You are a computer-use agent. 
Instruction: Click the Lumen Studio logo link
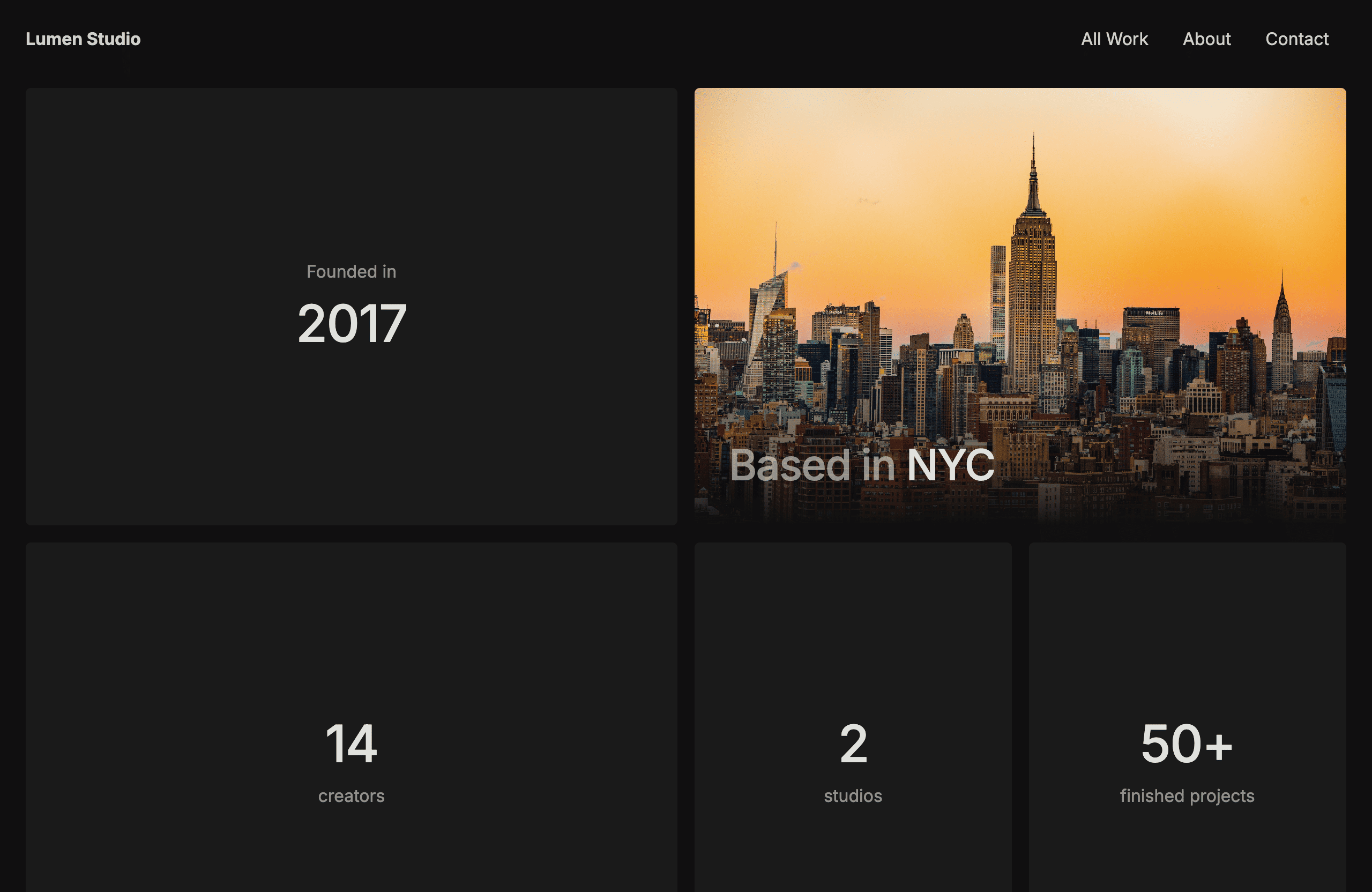click(x=83, y=39)
